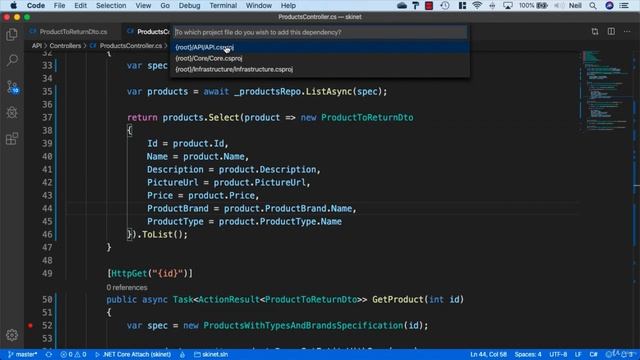Viewport: 640px width, 360px height.
Task: Click the AirPlay display icon in menu bar
Action: [x=508, y=5]
